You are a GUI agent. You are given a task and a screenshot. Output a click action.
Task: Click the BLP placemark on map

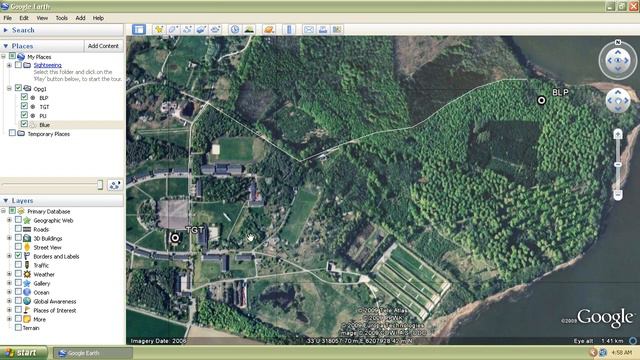pyautogui.click(x=541, y=100)
